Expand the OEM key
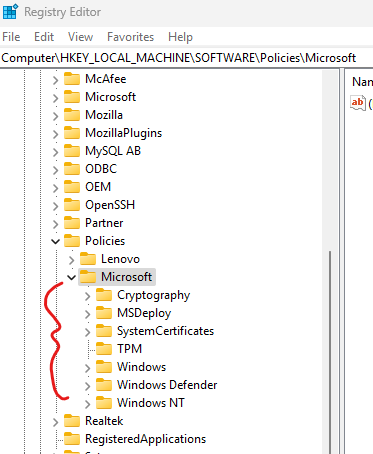The height and width of the screenshot is (454, 373). [x=55, y=188]
